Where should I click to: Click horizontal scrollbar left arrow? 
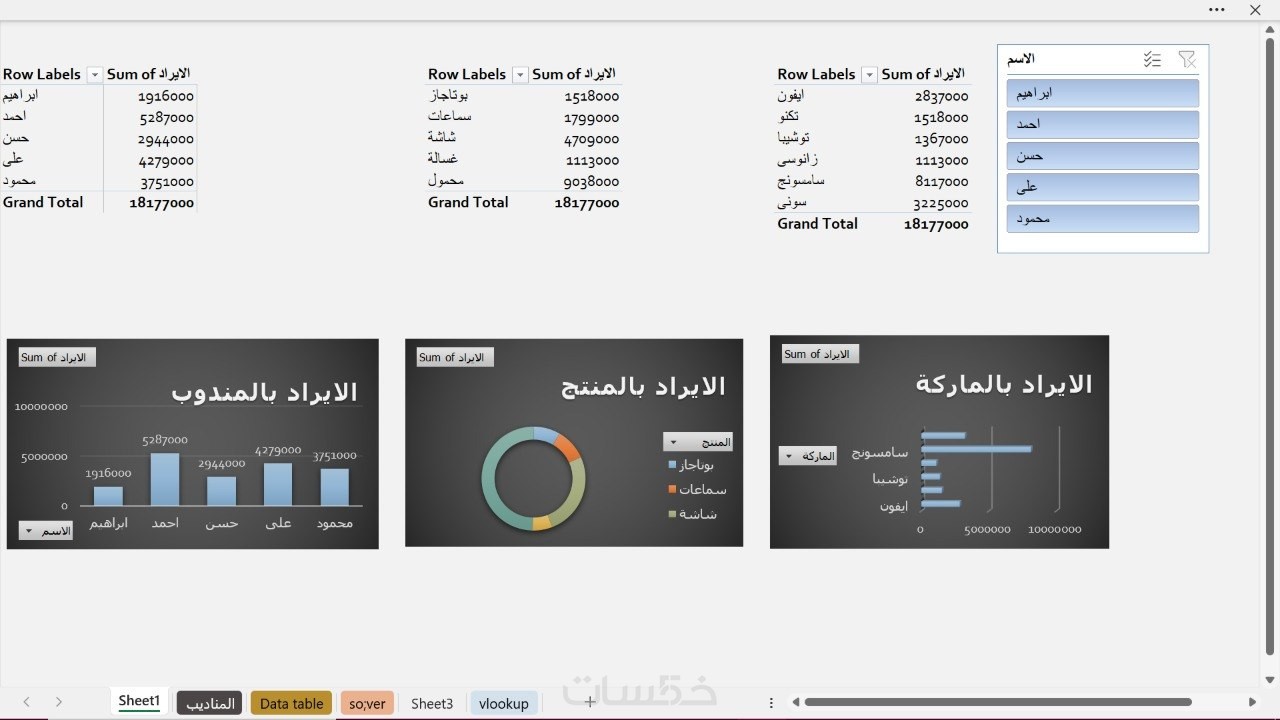[795, 703]
